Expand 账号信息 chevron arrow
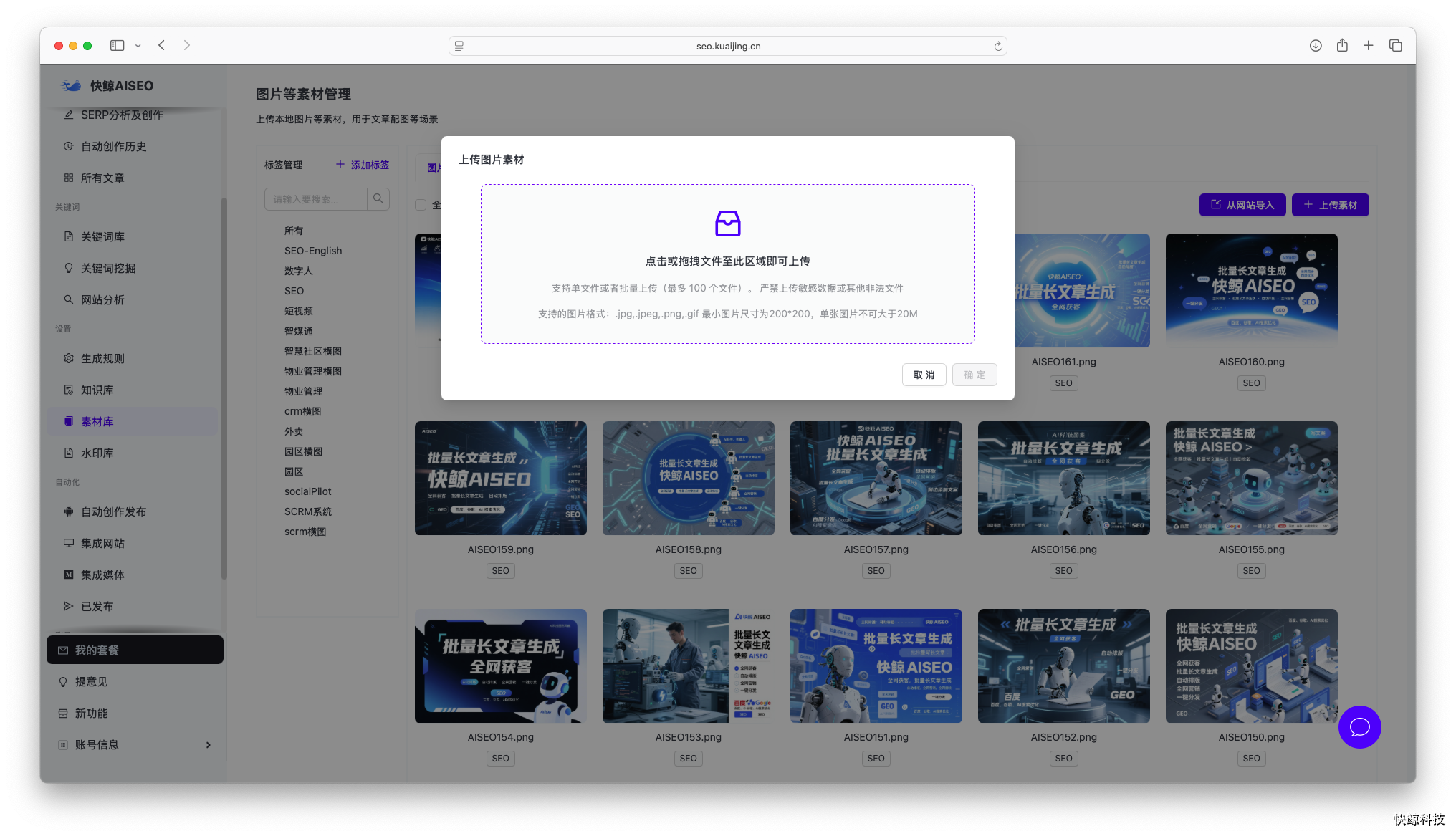Image resolution: width=1456 pixels, height=836 pixels. [x=209, y=745]
